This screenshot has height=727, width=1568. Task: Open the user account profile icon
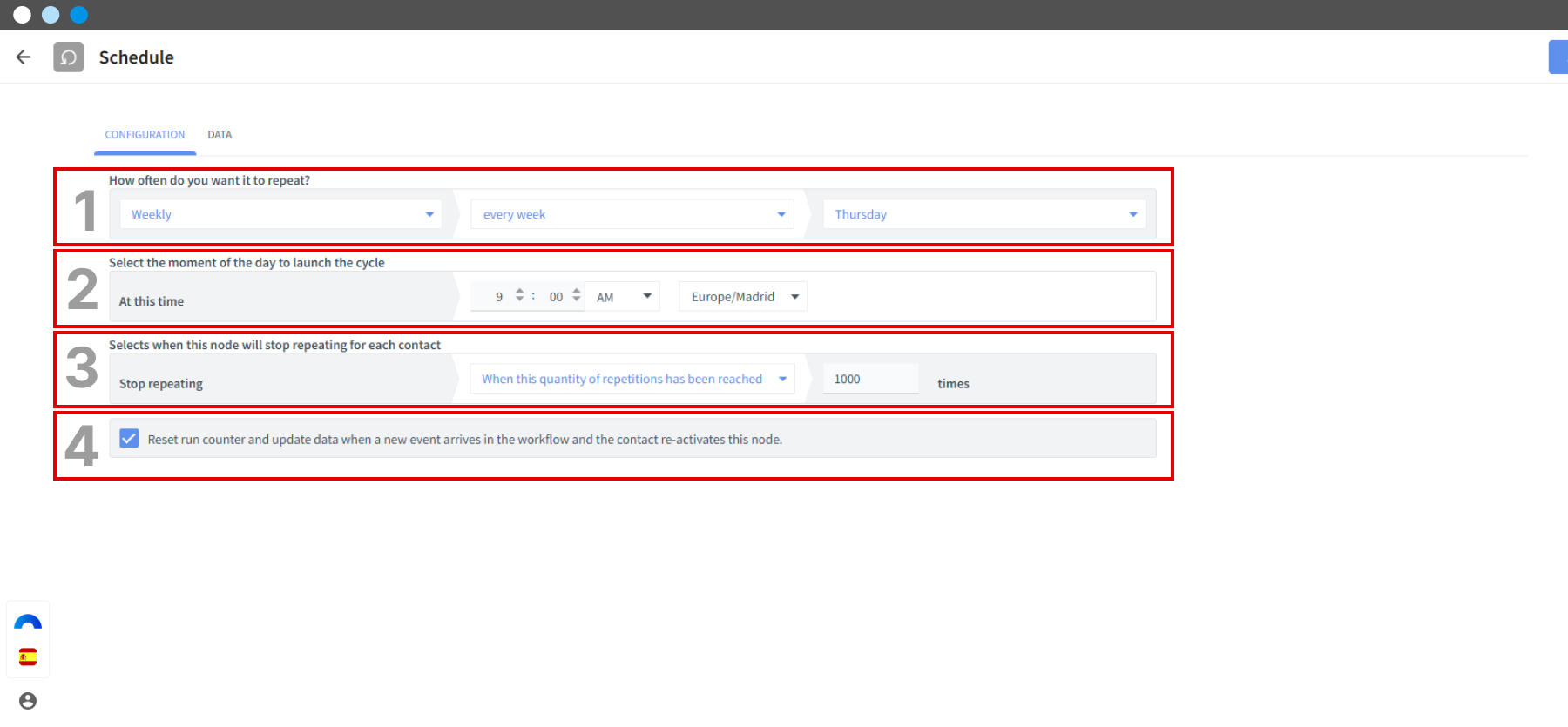(x=28, y=701)
